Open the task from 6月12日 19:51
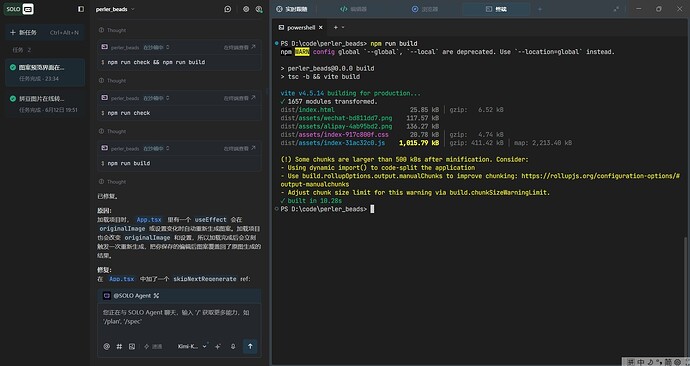 coord(44,104)
